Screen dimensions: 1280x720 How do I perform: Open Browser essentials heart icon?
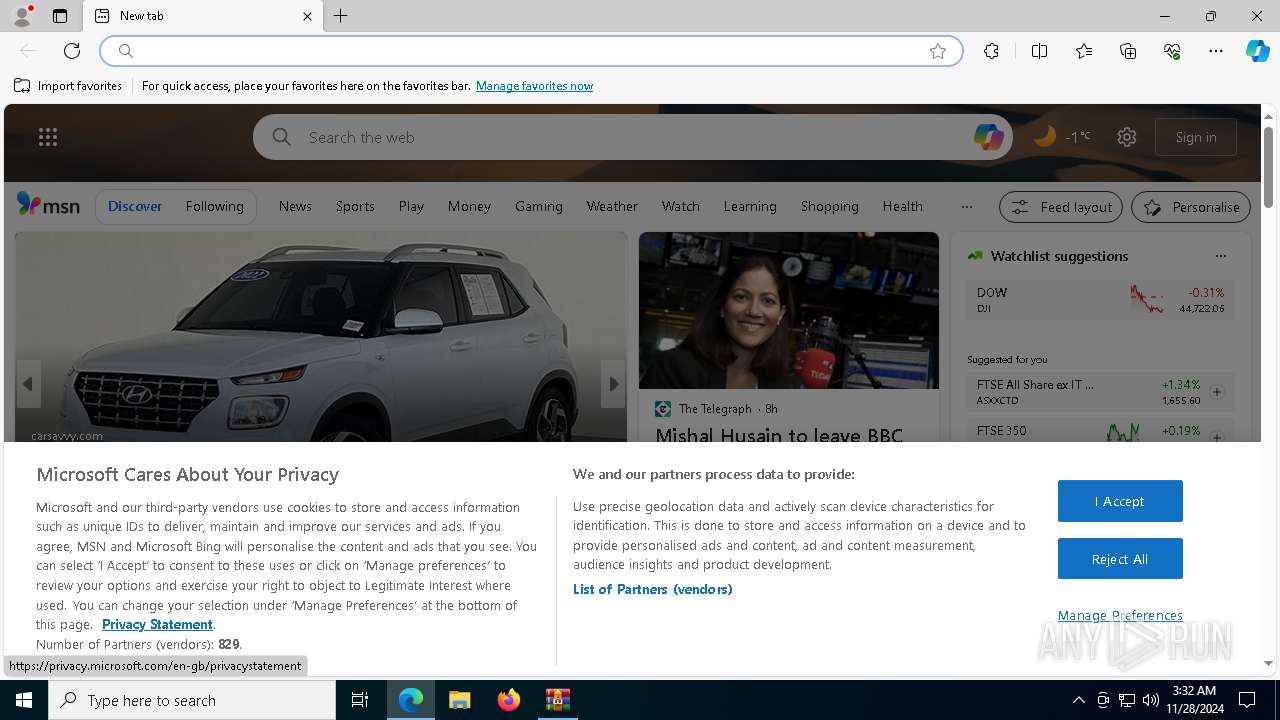click(x=1172, y=51)
